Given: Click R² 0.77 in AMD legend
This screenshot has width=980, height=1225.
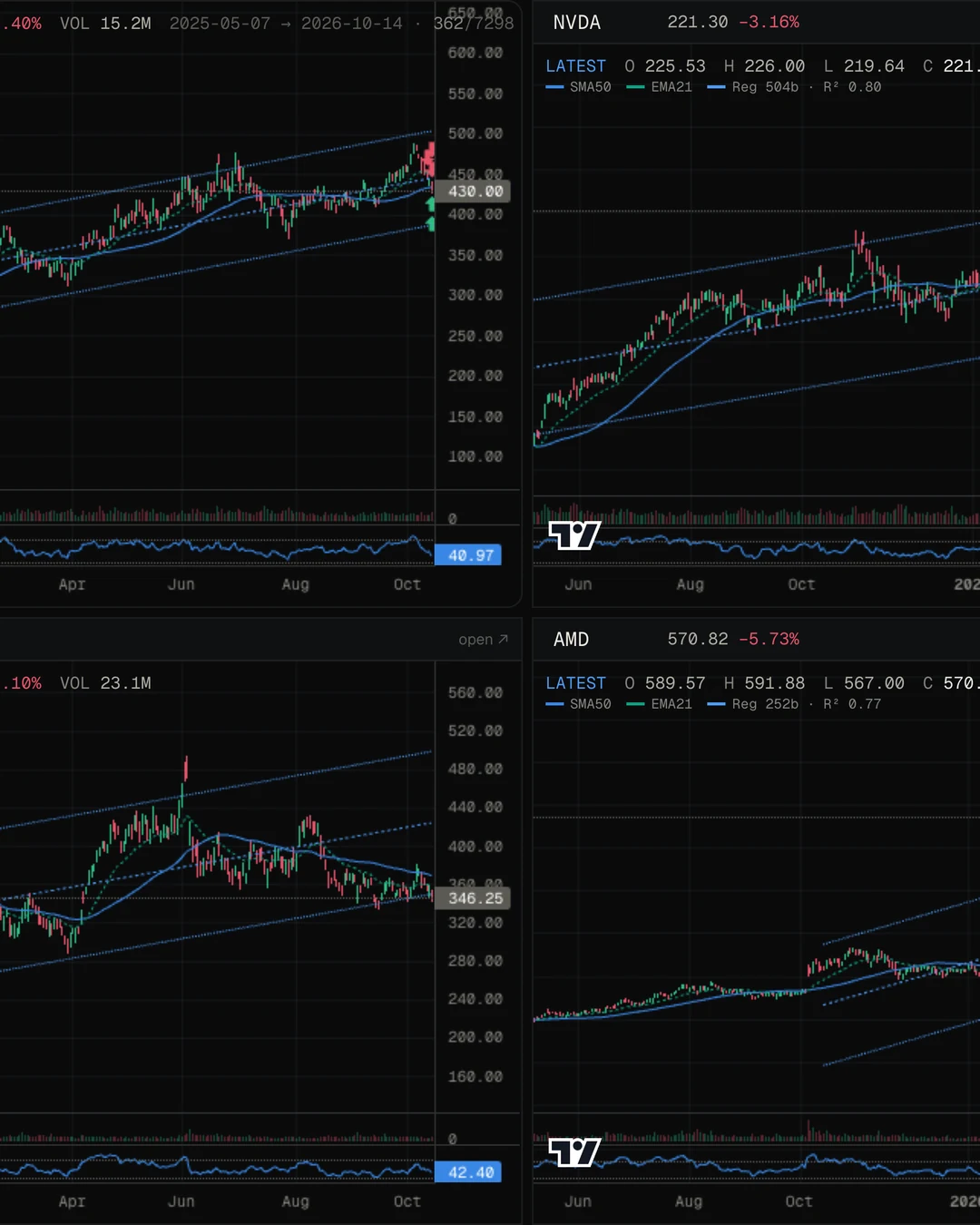Looking at the screenshot, I should click(852, 704).
